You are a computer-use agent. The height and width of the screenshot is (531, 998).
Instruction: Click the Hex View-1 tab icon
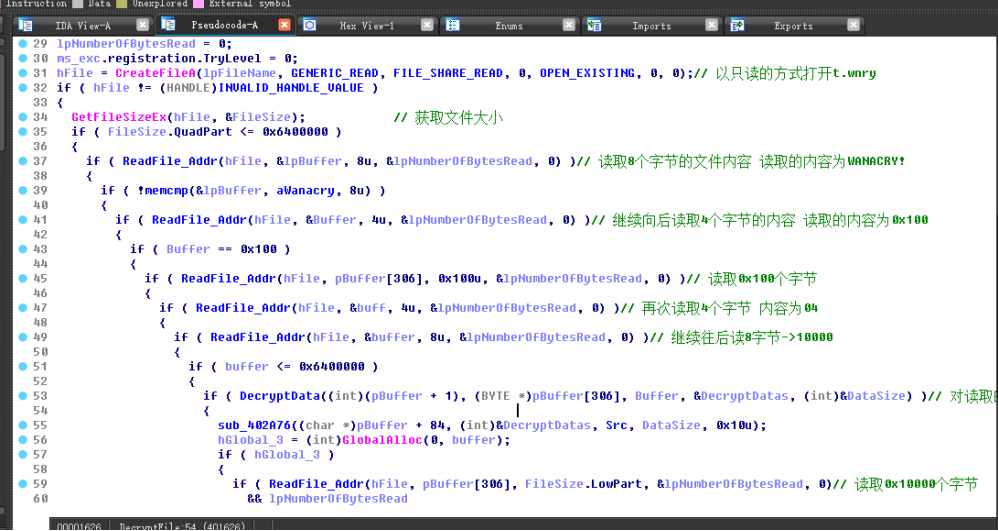pos(310,25)
